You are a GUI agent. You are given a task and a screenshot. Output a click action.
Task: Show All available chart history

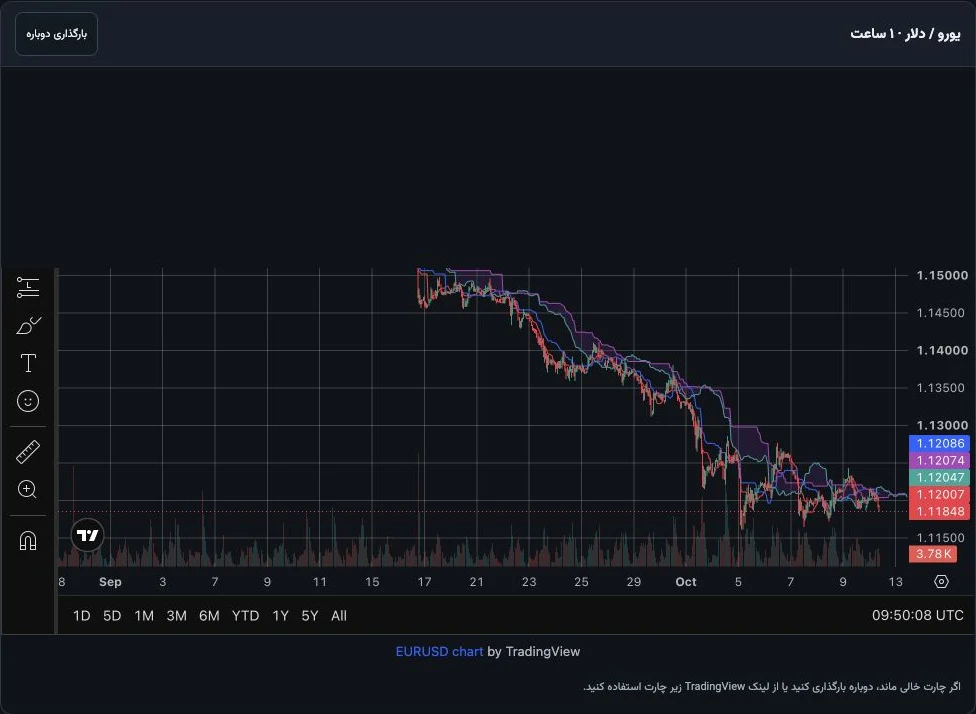pyautogui.click(x=339, y=616)
